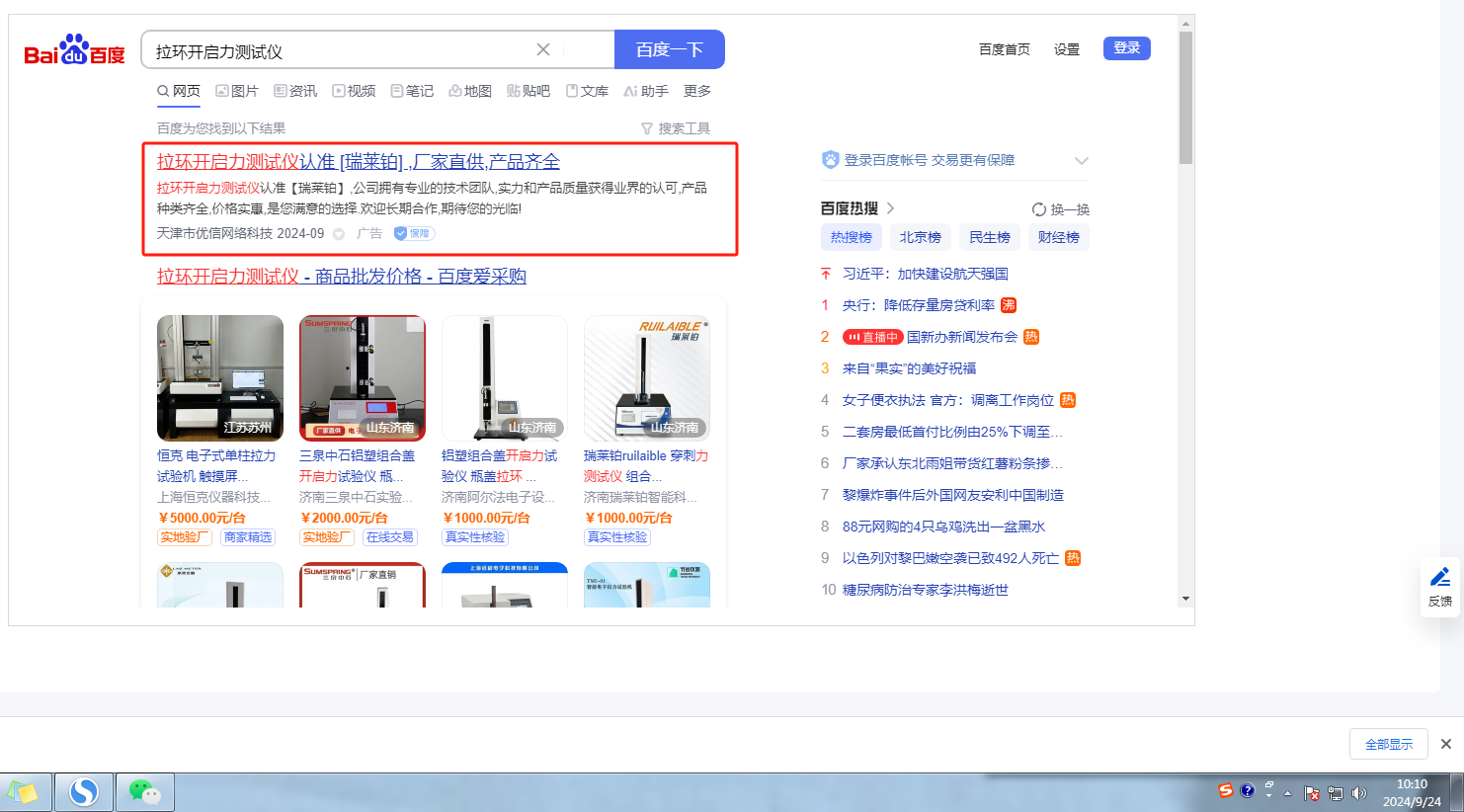This screenshot has height=812, width=1464.
Task: Open hot search 央行：降低存量房贷利率
Action: point(919,305)
